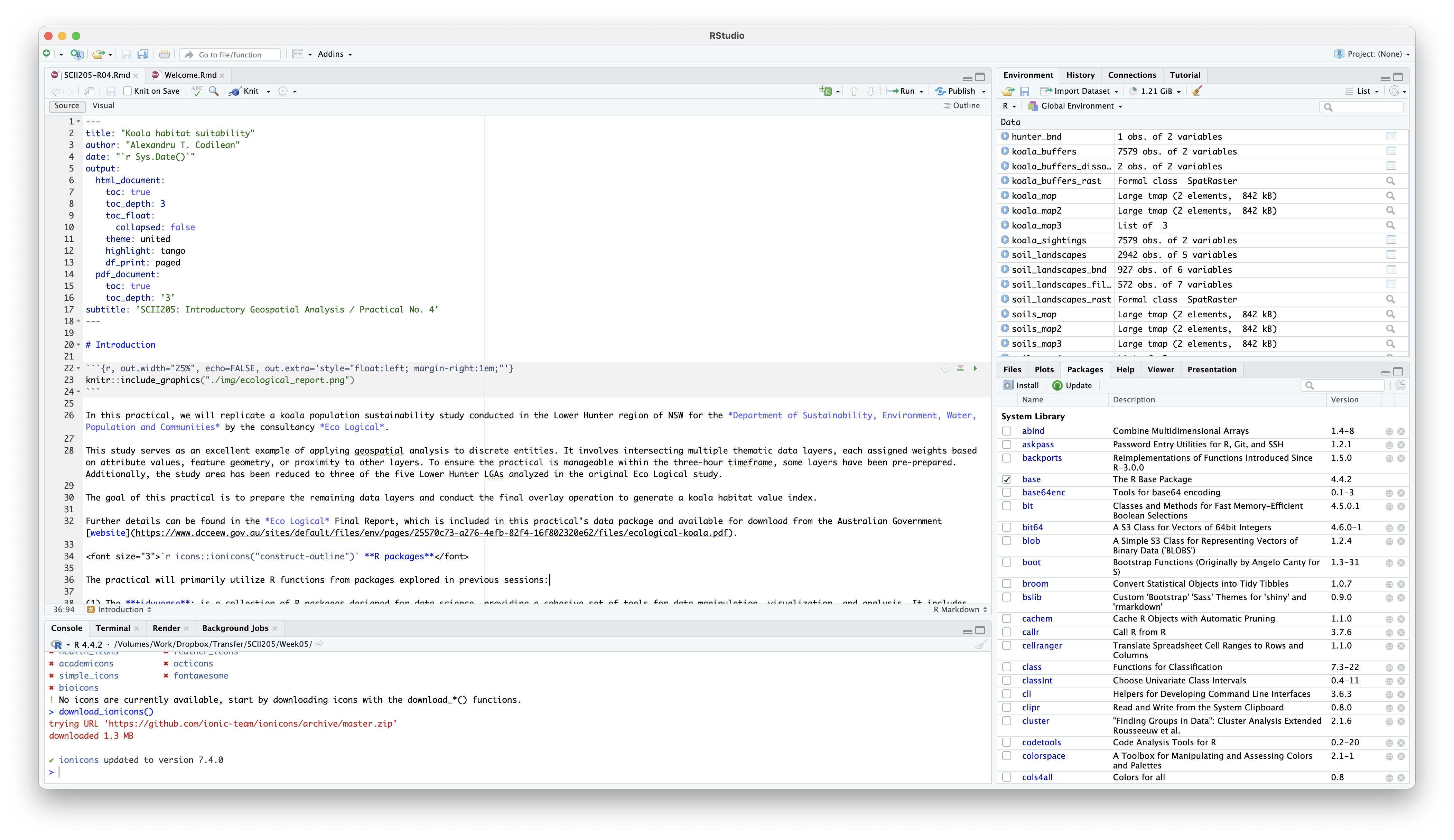This screenshot has width=1454, height=840.
Task: Expand the Knit options dropdown arrow
Action: click(268, 92)
